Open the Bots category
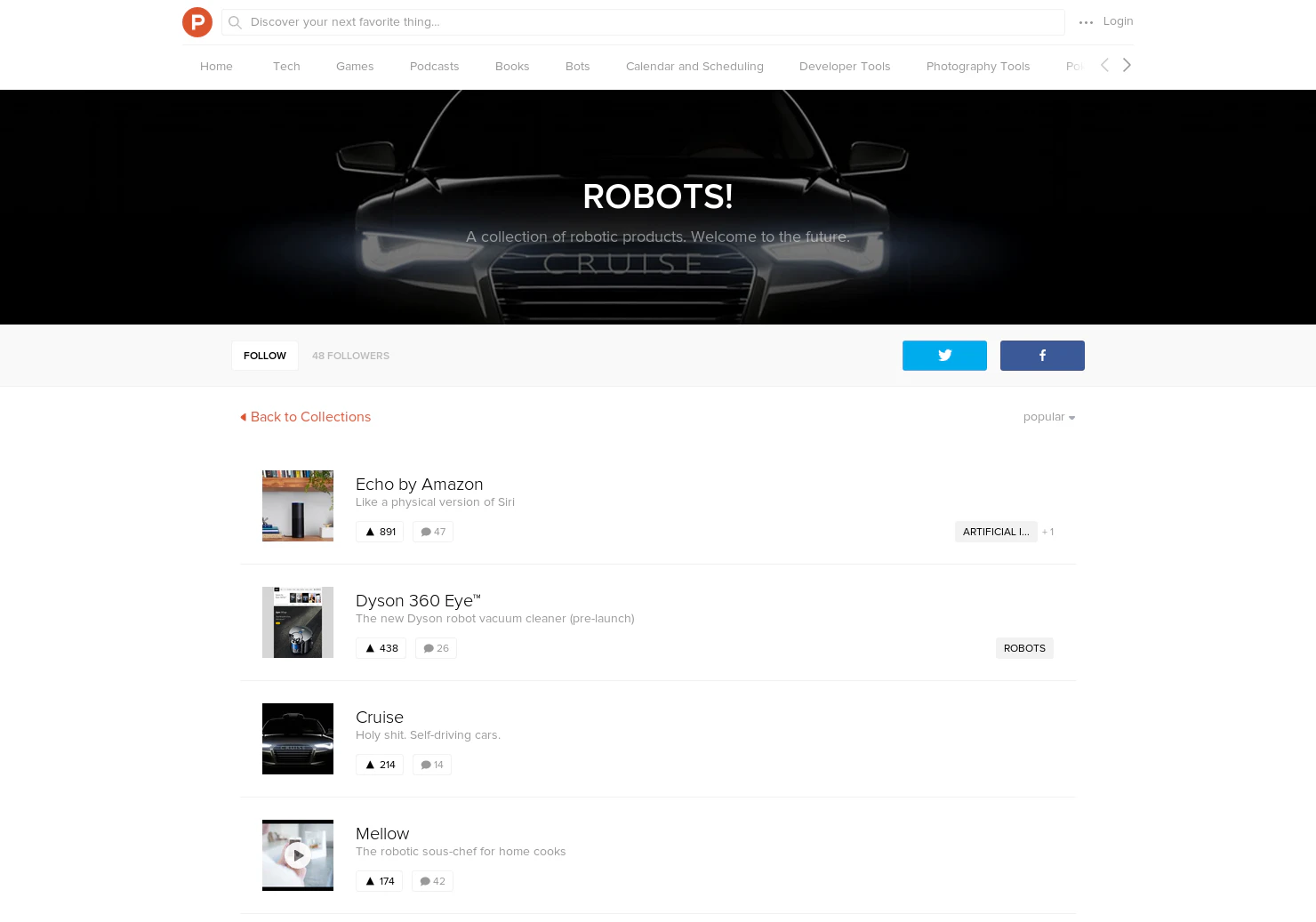The image size is (1316, 922). click(578, 67)
